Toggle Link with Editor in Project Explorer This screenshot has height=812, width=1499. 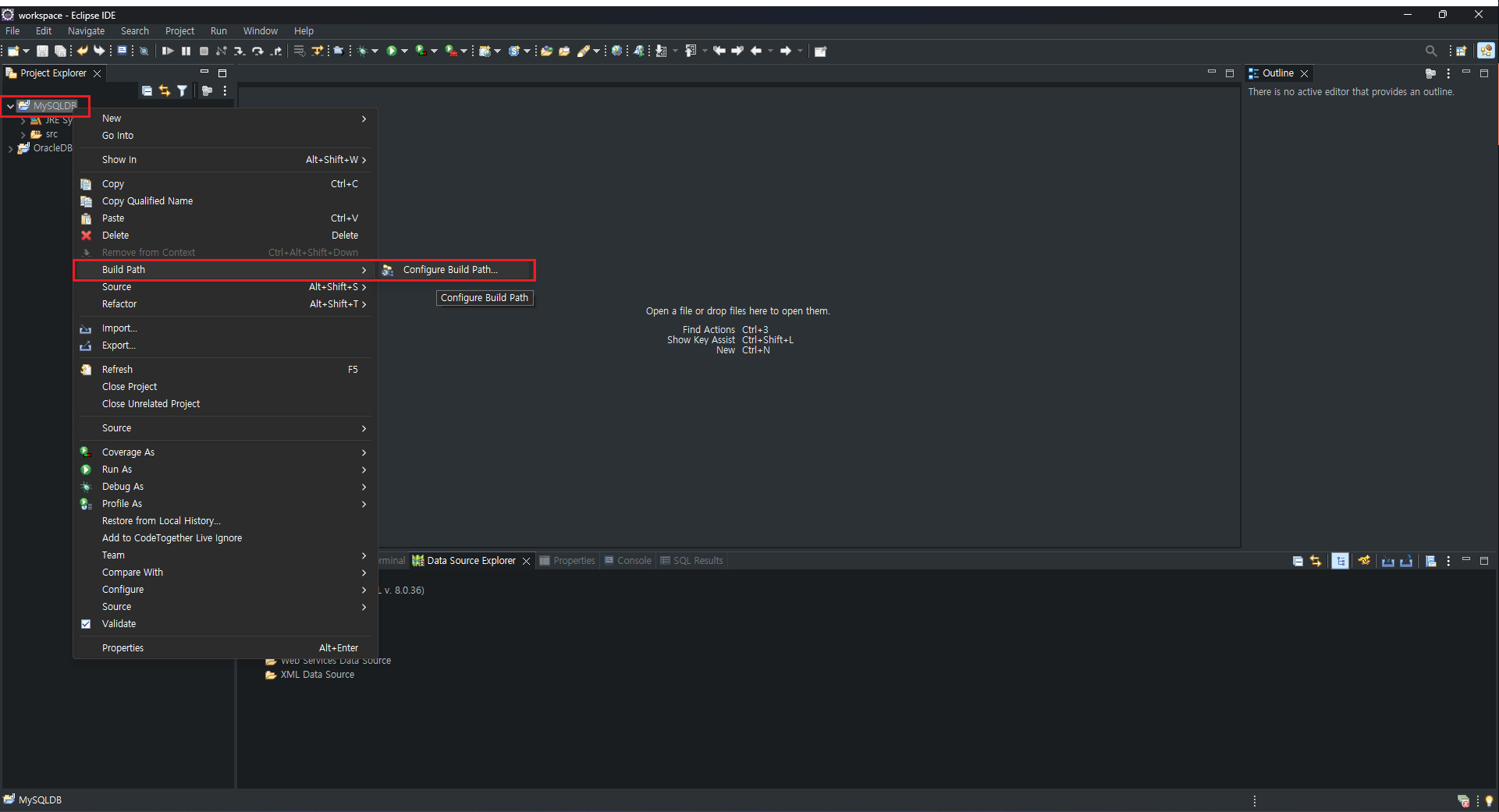coord(164,90)
